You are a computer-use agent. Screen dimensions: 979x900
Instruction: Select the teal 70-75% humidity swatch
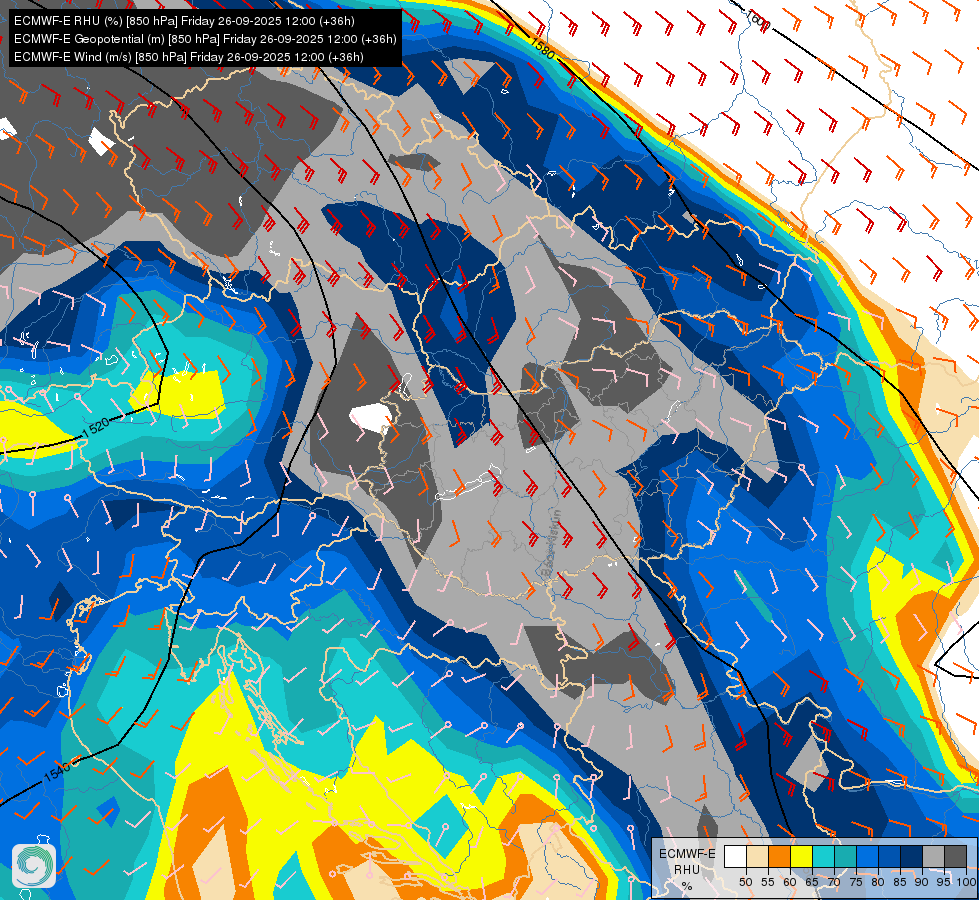coord(845,856)
